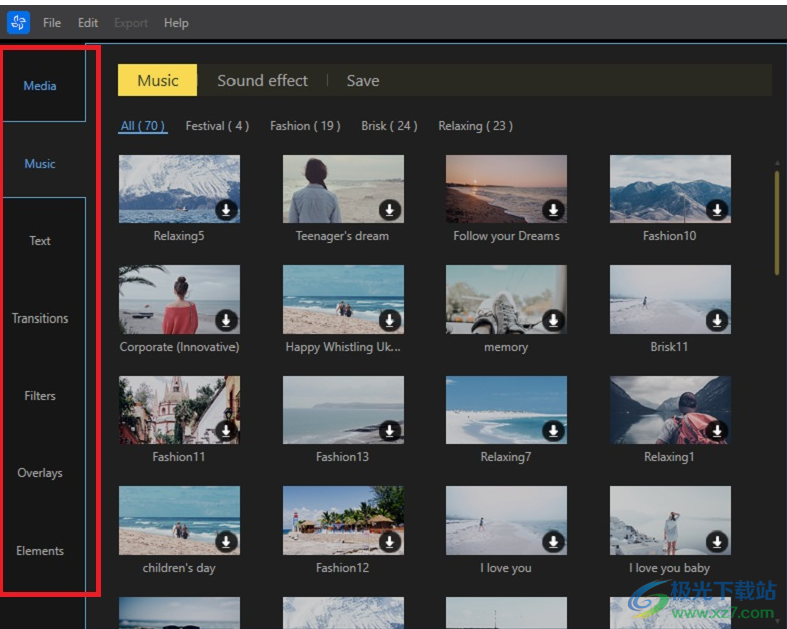Select the Fashion10 mountain thumbnail

tap(670, 189)
